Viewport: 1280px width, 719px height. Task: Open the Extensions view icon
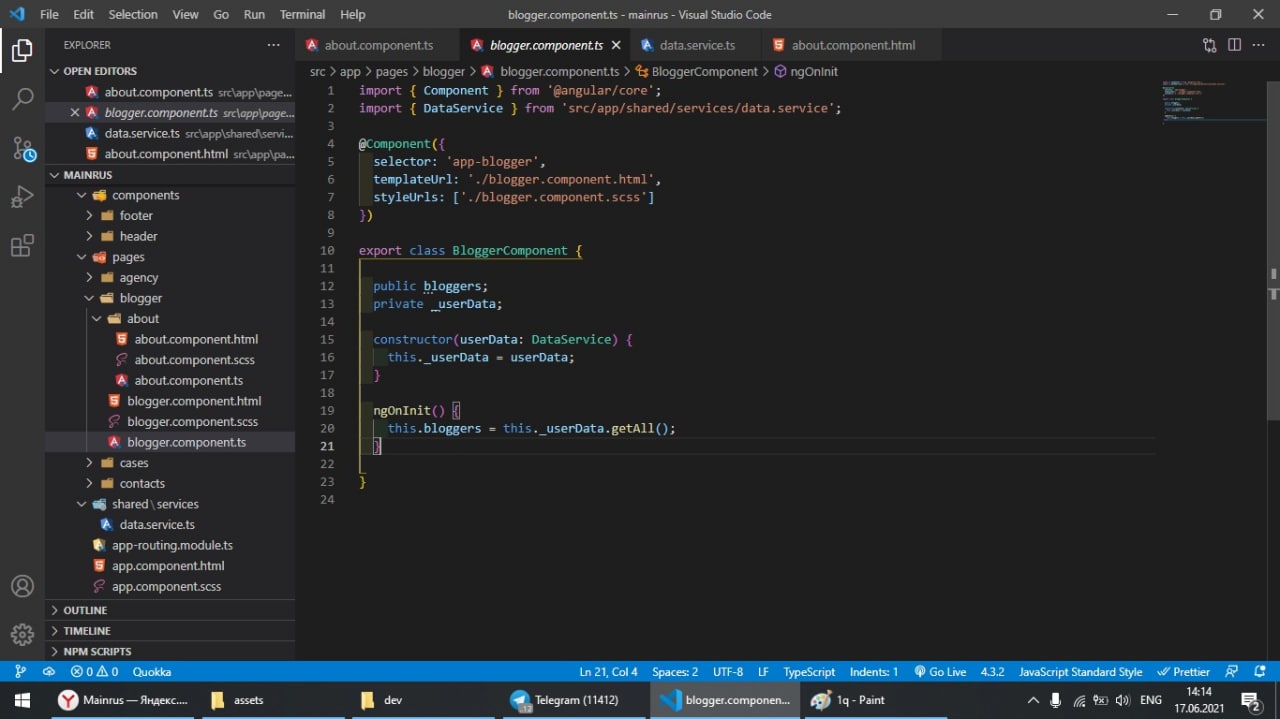point(22,246)
